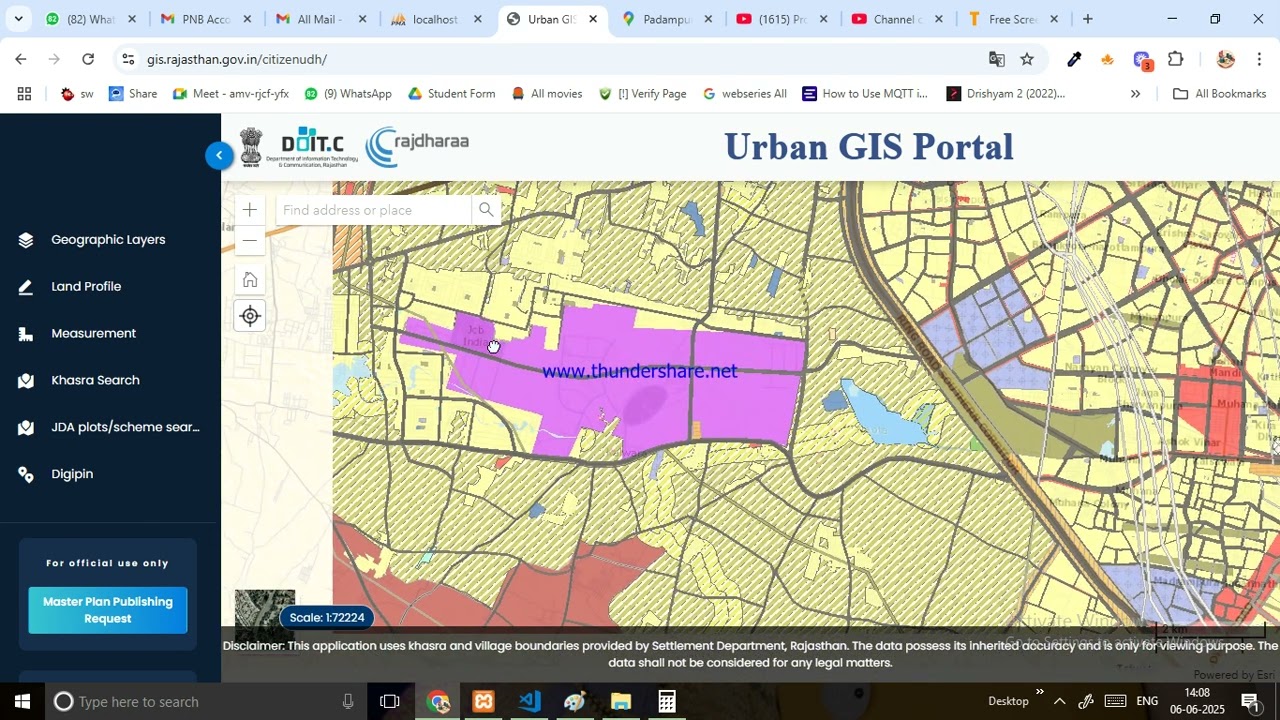Open the Windows Start menu
The width and height of the screenshot is (1280, 720).
(22, 702)
